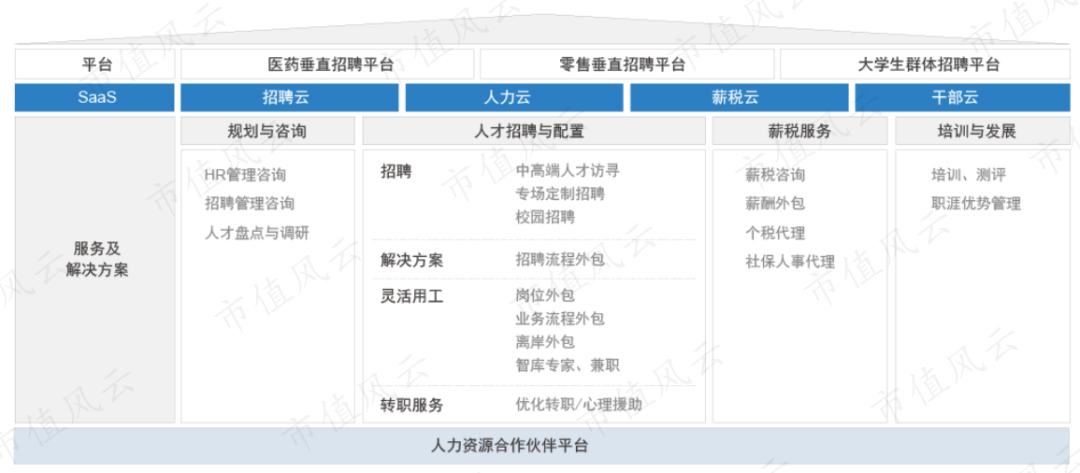
Task: Click 薪税咨询 item
Action: click(775, 175)
